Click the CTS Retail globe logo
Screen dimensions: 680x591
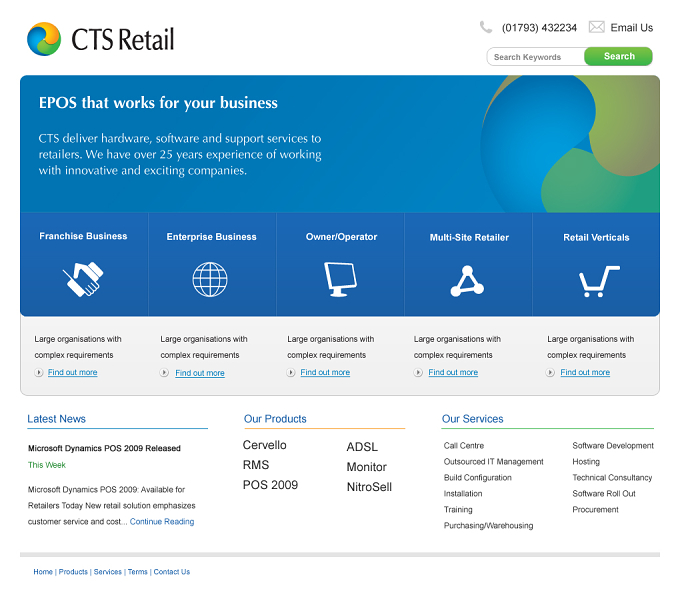click(44, 39)
